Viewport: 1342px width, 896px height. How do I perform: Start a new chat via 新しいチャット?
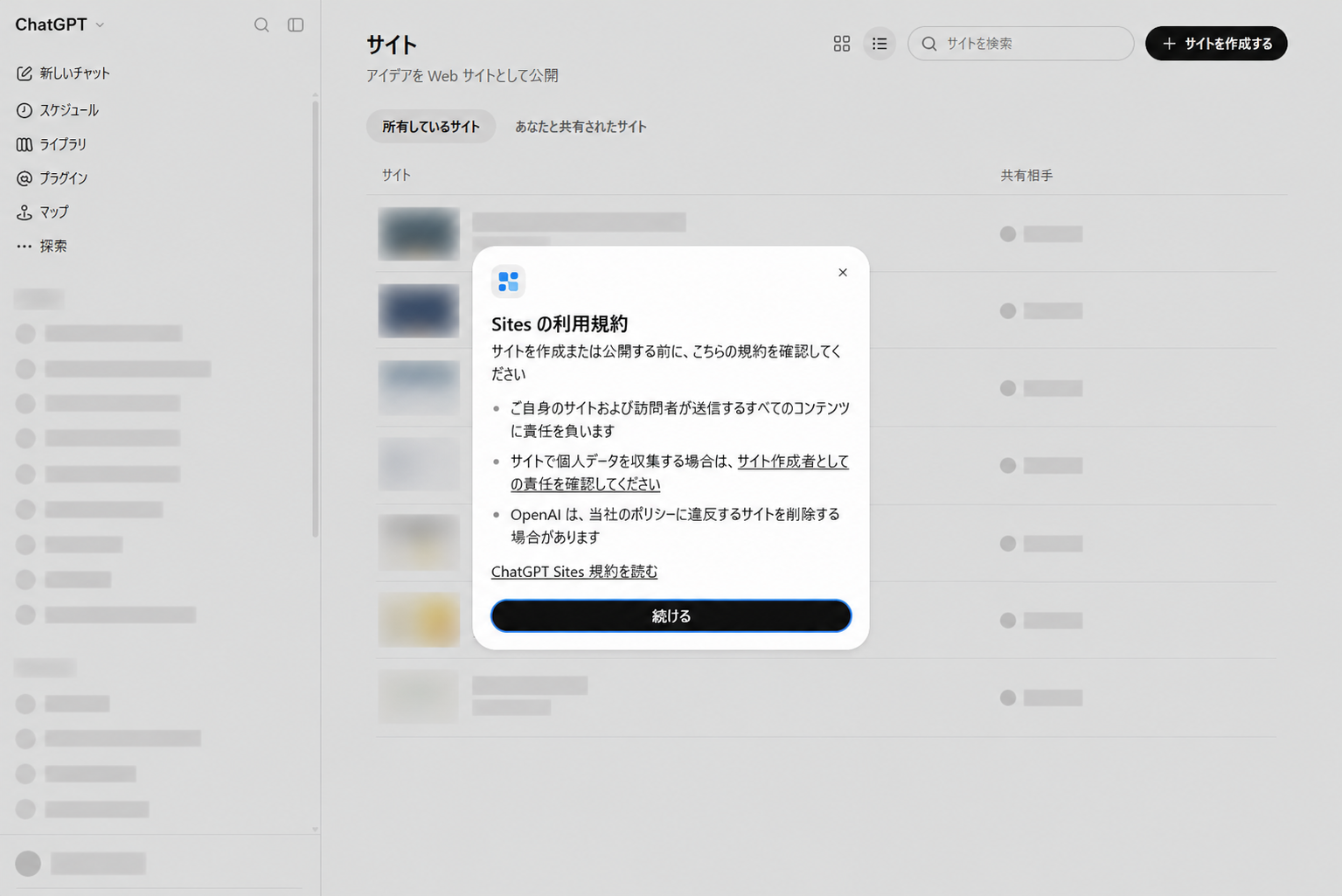pos(63,73)
